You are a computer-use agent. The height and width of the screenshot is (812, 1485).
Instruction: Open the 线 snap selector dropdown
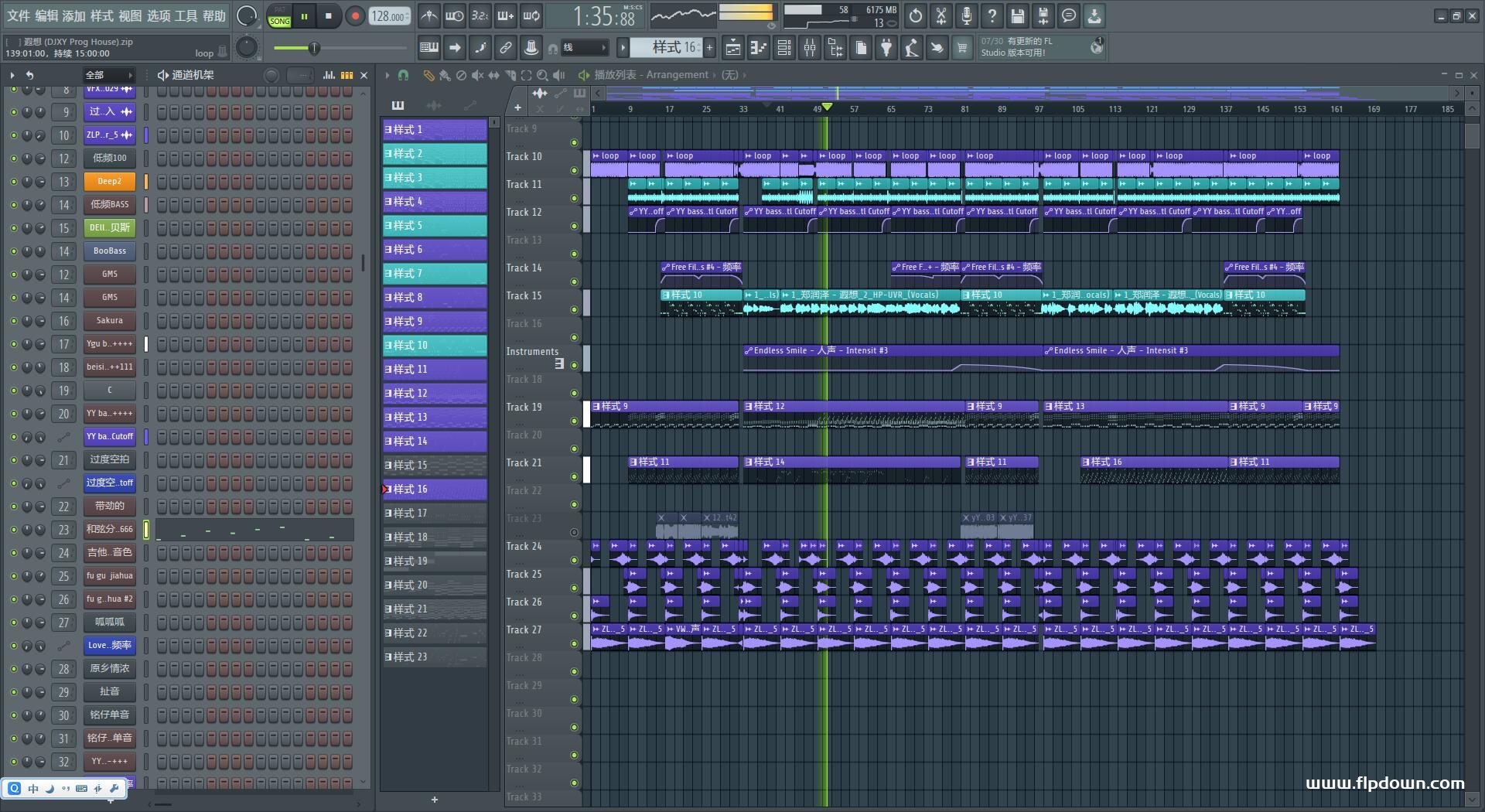[585, 48]
